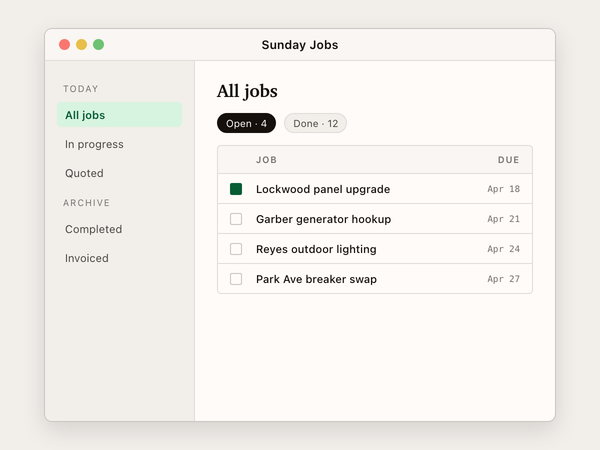Check off Reyes outdoor lighting job
600x450 pixels.
click(236, 249)
